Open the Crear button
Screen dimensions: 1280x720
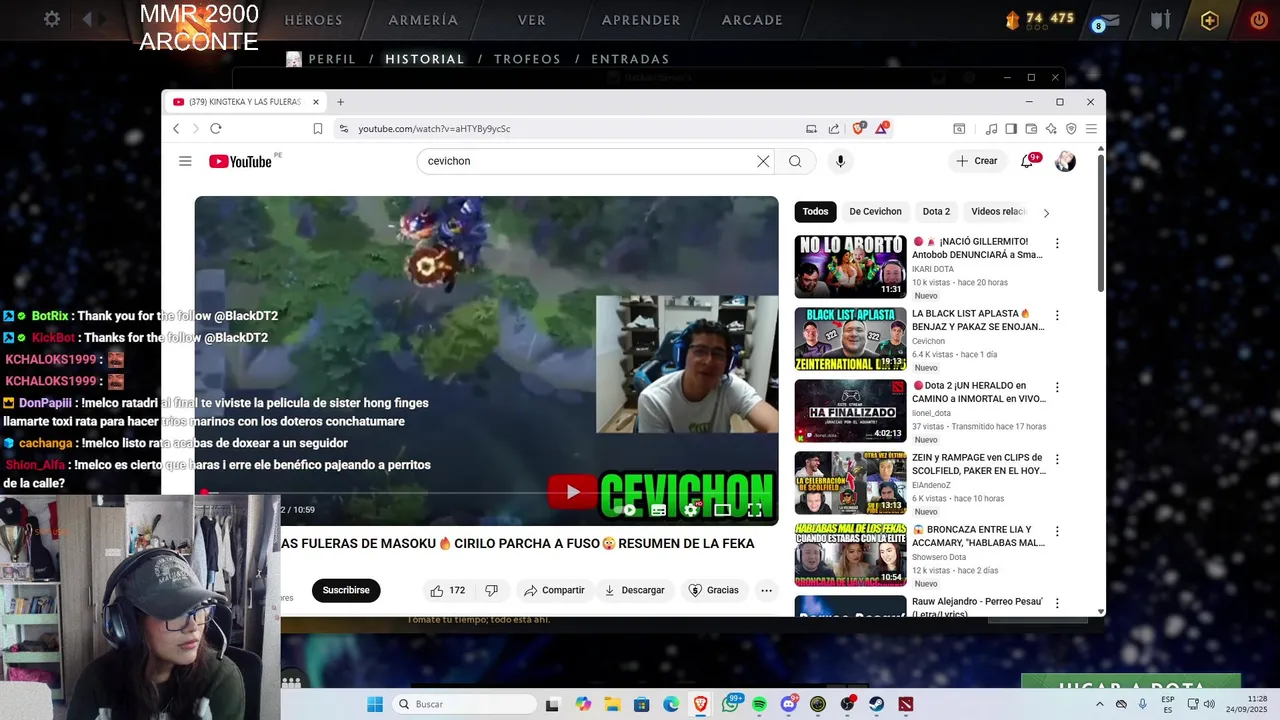(x=976, y=161)
